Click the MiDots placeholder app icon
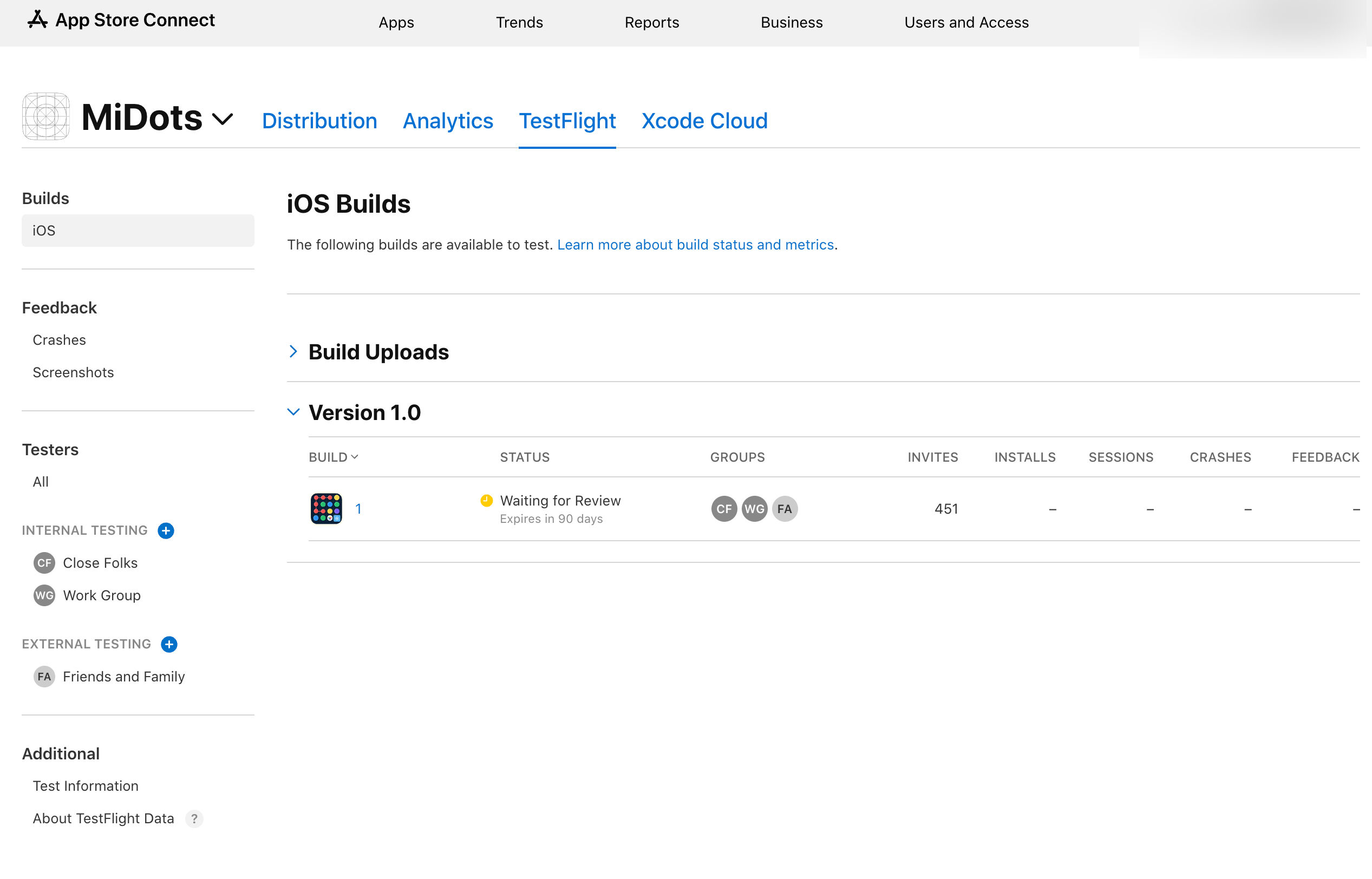Image resolution: width=1372 pixels, height=879 pixels. click(x=46, y=116)
